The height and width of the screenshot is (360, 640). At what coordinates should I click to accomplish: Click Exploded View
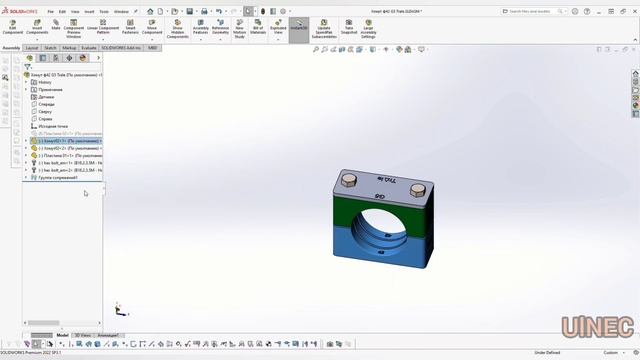click(x=278, y=27)
